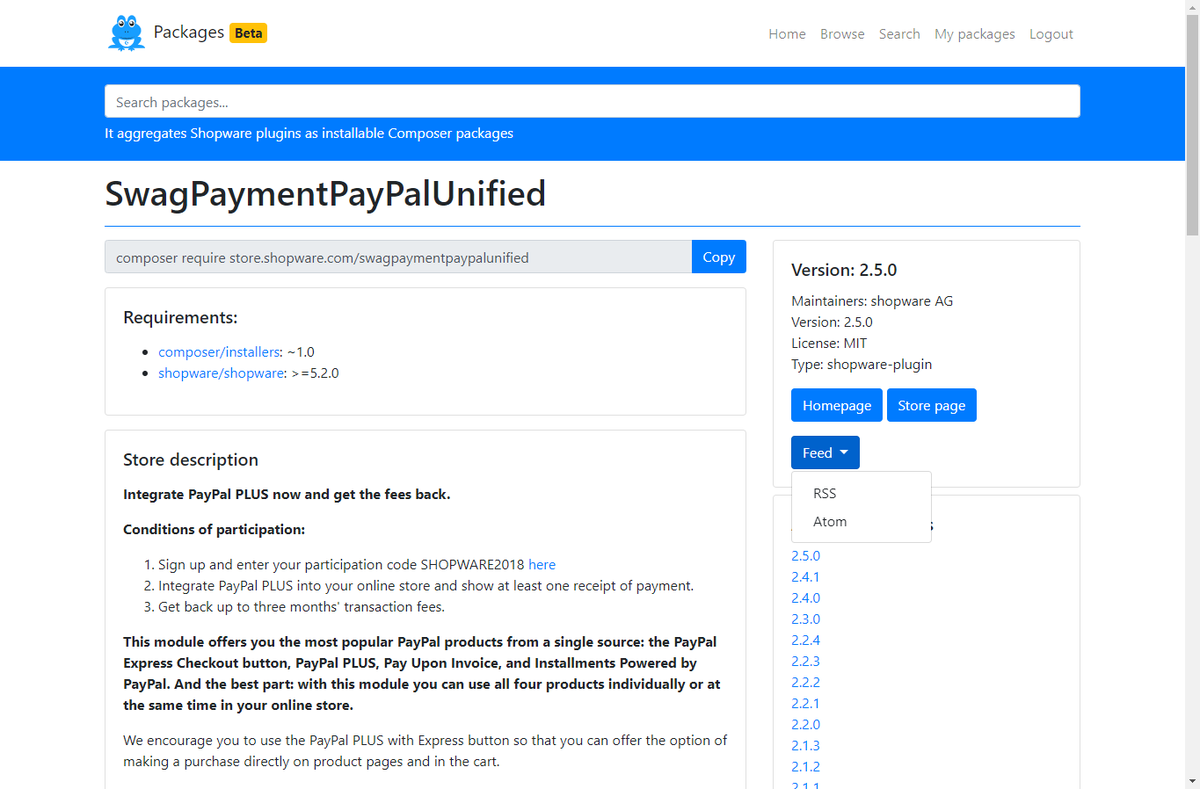Image resolution: width=1200 pixels, height=789 pixels.
Task: Click the composer require command field
Action: (398, 257)
